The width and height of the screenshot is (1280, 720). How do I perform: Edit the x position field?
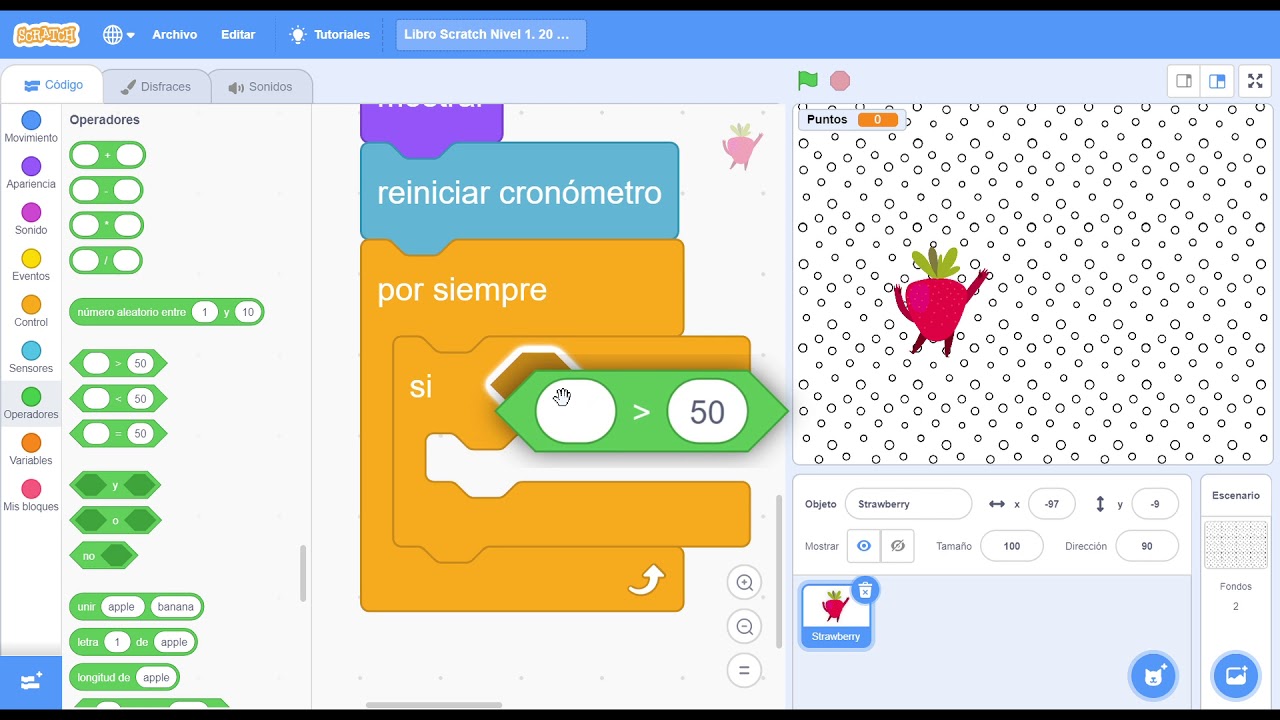pos(1052,504)
